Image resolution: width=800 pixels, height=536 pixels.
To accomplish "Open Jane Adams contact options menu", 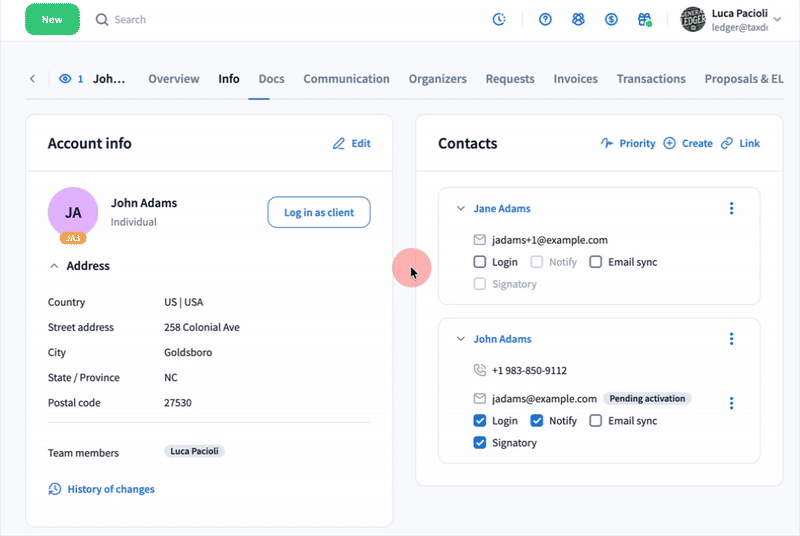I will (x=731, y=209).
